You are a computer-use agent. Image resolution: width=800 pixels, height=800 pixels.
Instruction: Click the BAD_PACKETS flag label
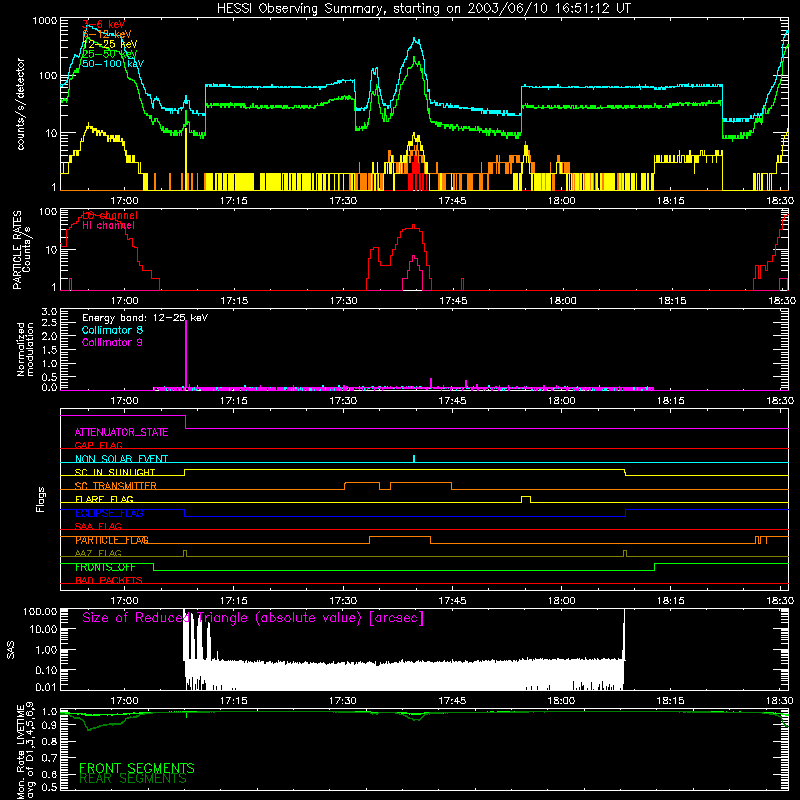click(x=109, y=580)
